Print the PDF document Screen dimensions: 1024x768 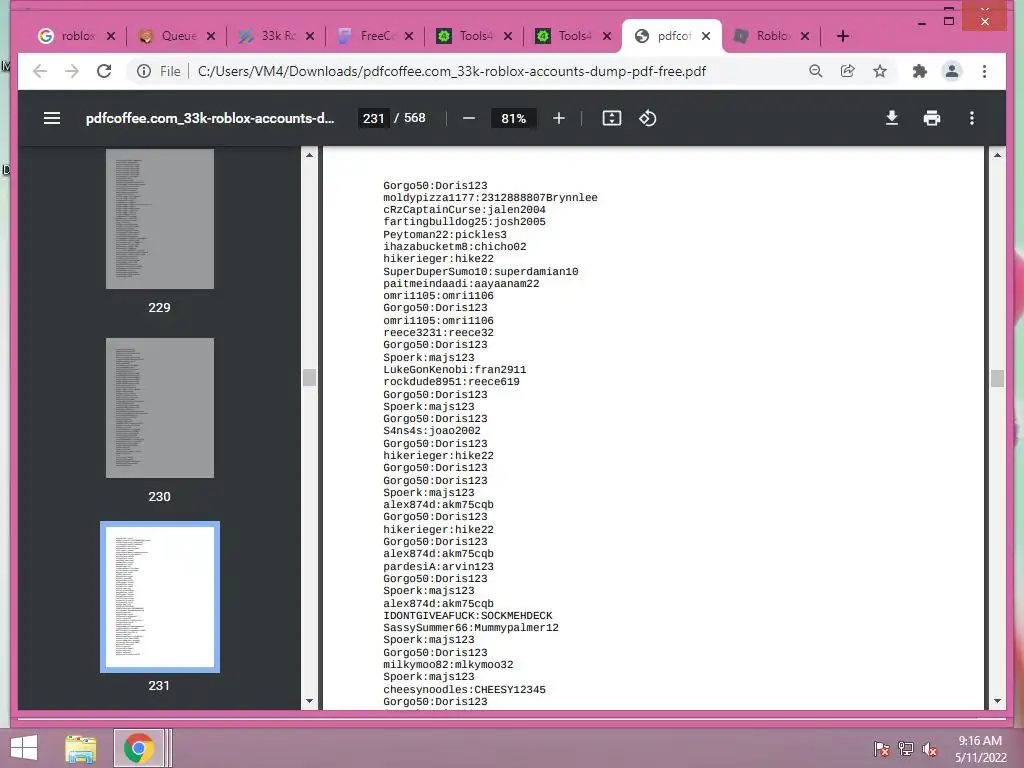(x=932, y=118)
